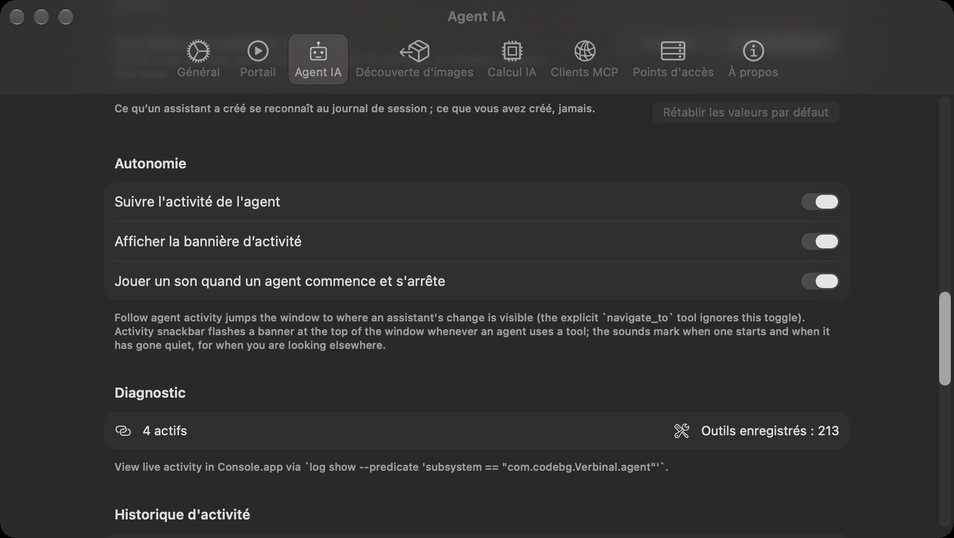The image size is (954, 538).
Task: Open the À propos tab
Action: click(x=753, y=59)
